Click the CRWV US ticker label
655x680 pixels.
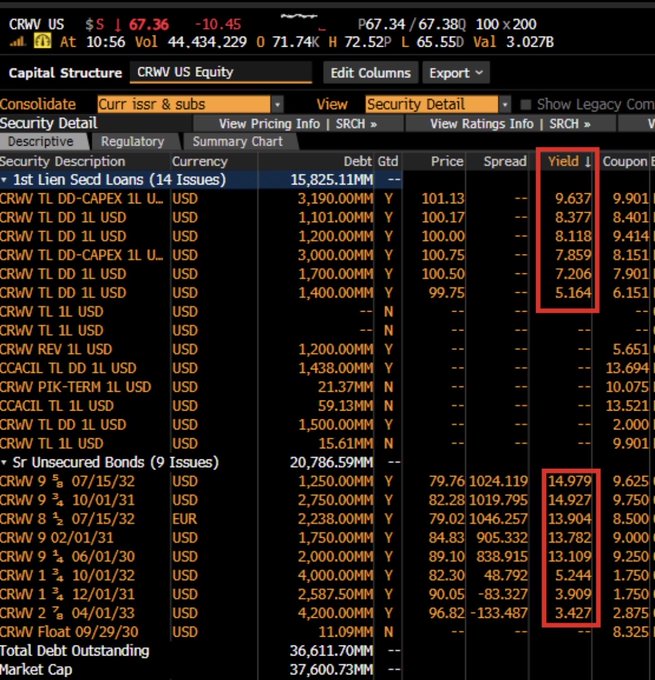(x=36, y=24)
